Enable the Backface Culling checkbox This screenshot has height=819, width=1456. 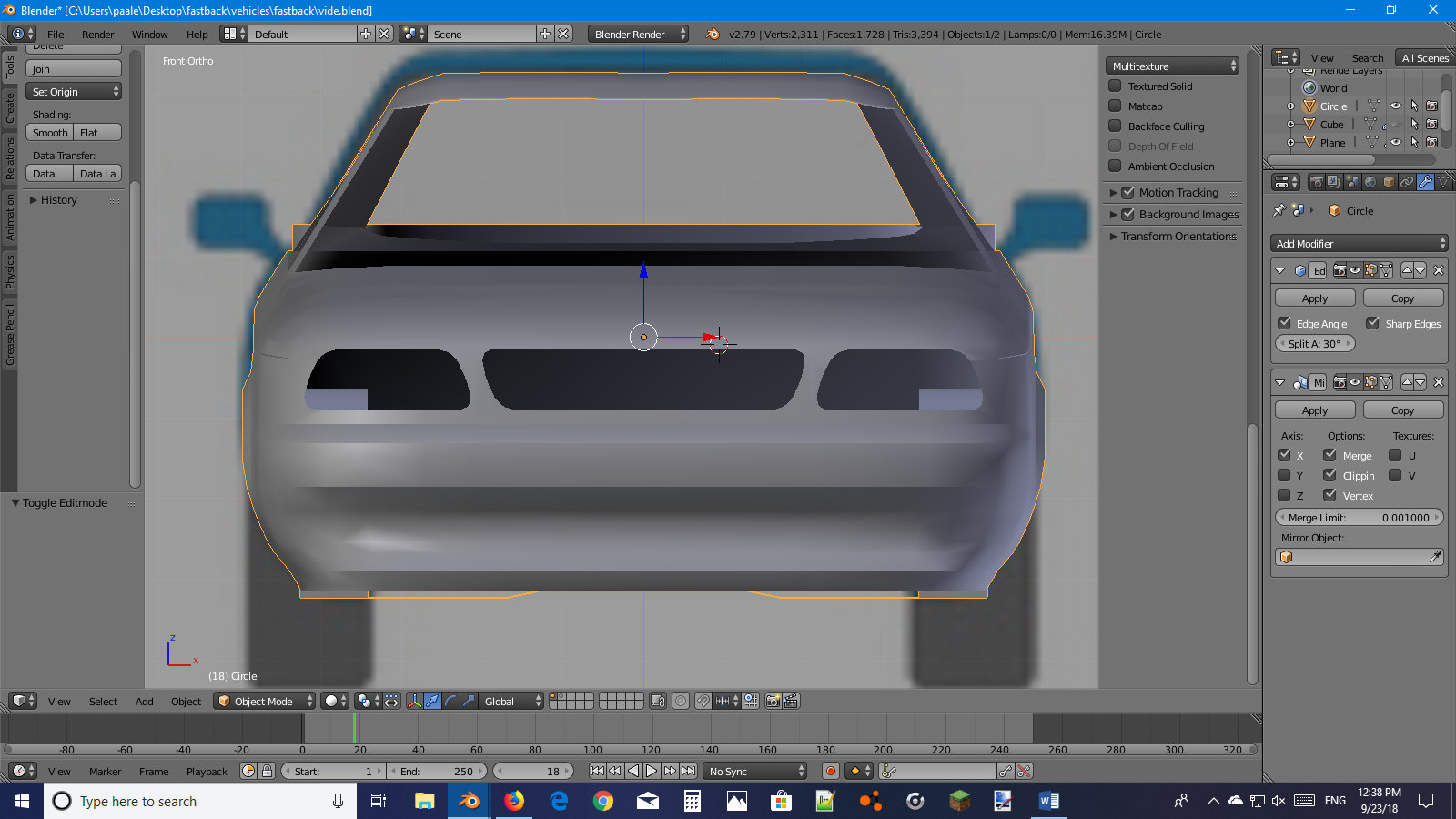pos(1115,126)
